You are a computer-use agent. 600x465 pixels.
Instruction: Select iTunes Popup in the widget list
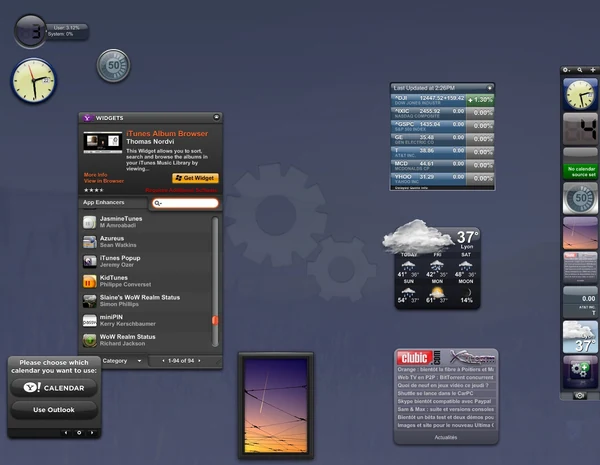tap(145, 261)
